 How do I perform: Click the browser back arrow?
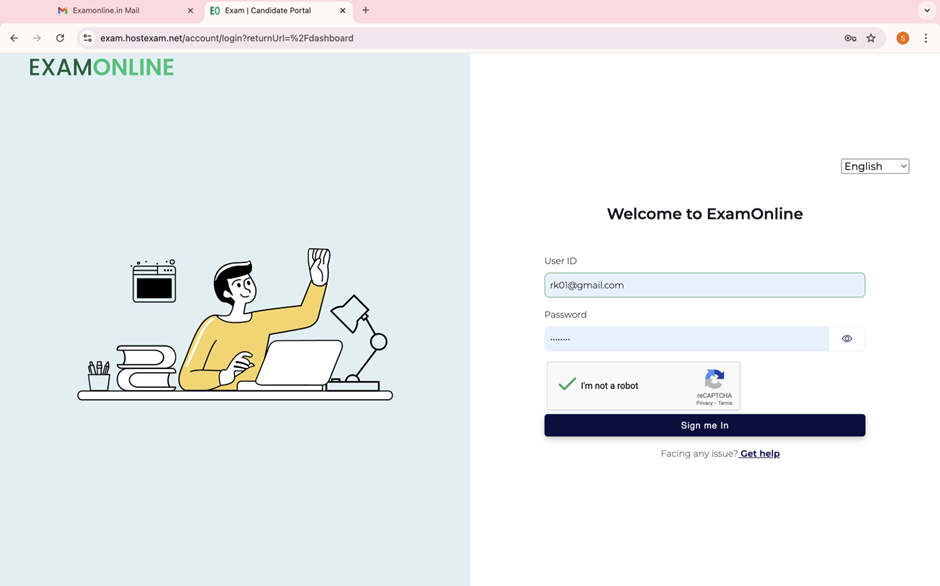coord(14,38)
